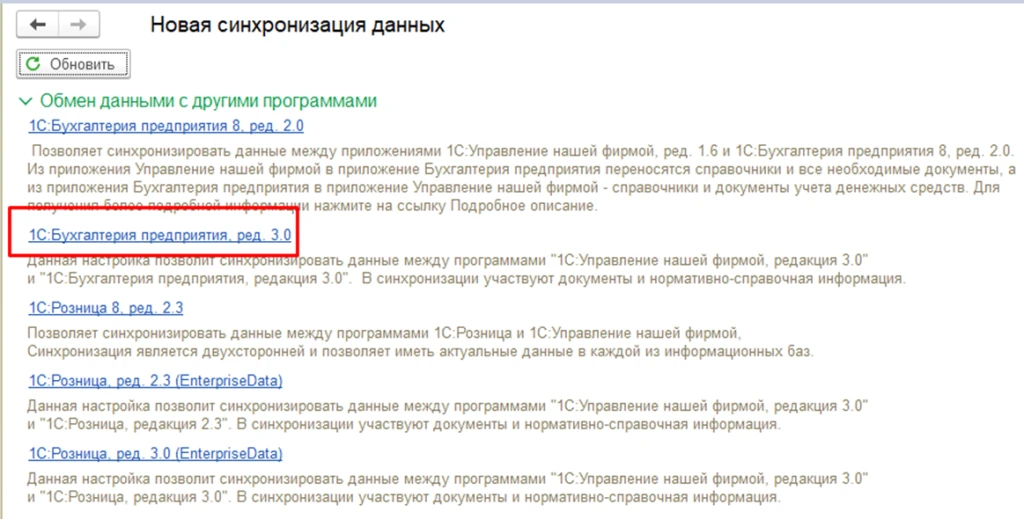Click line starting Из приложения Управление нашей фирмой
Image resolution: width=1024 pixels, height=519 pixels.
(x=521, y=170)
